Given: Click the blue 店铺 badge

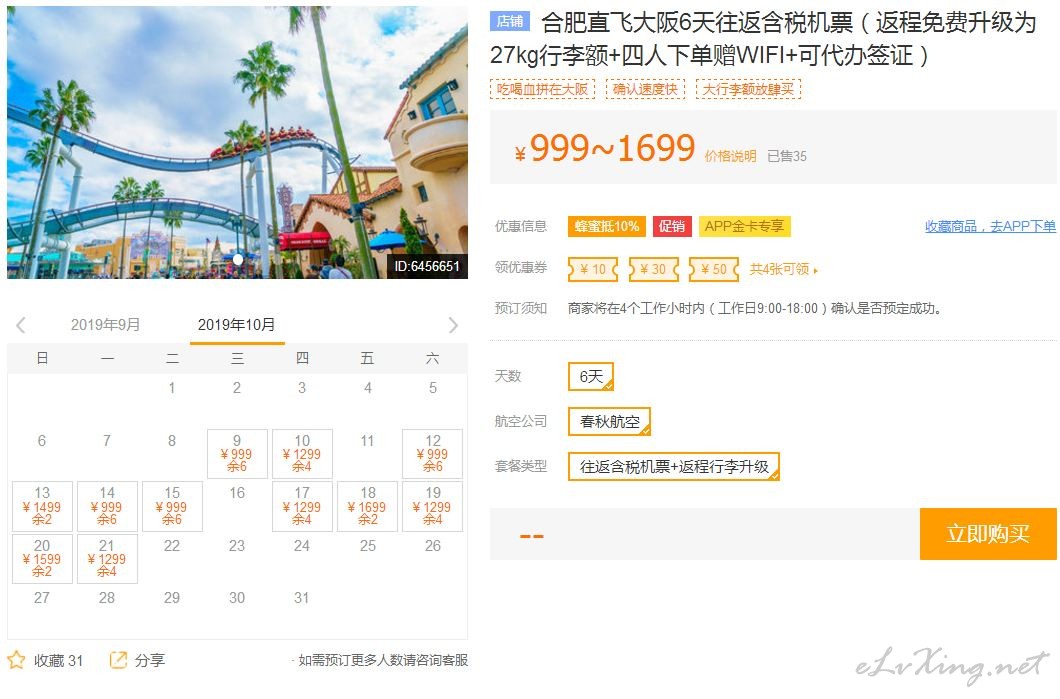Looking at the screenshot, I should [510, 22].
